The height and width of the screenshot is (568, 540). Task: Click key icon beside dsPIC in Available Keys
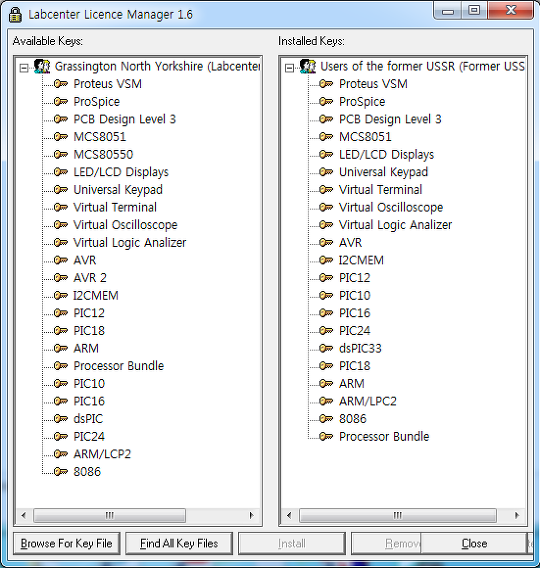tap(61, 419)
